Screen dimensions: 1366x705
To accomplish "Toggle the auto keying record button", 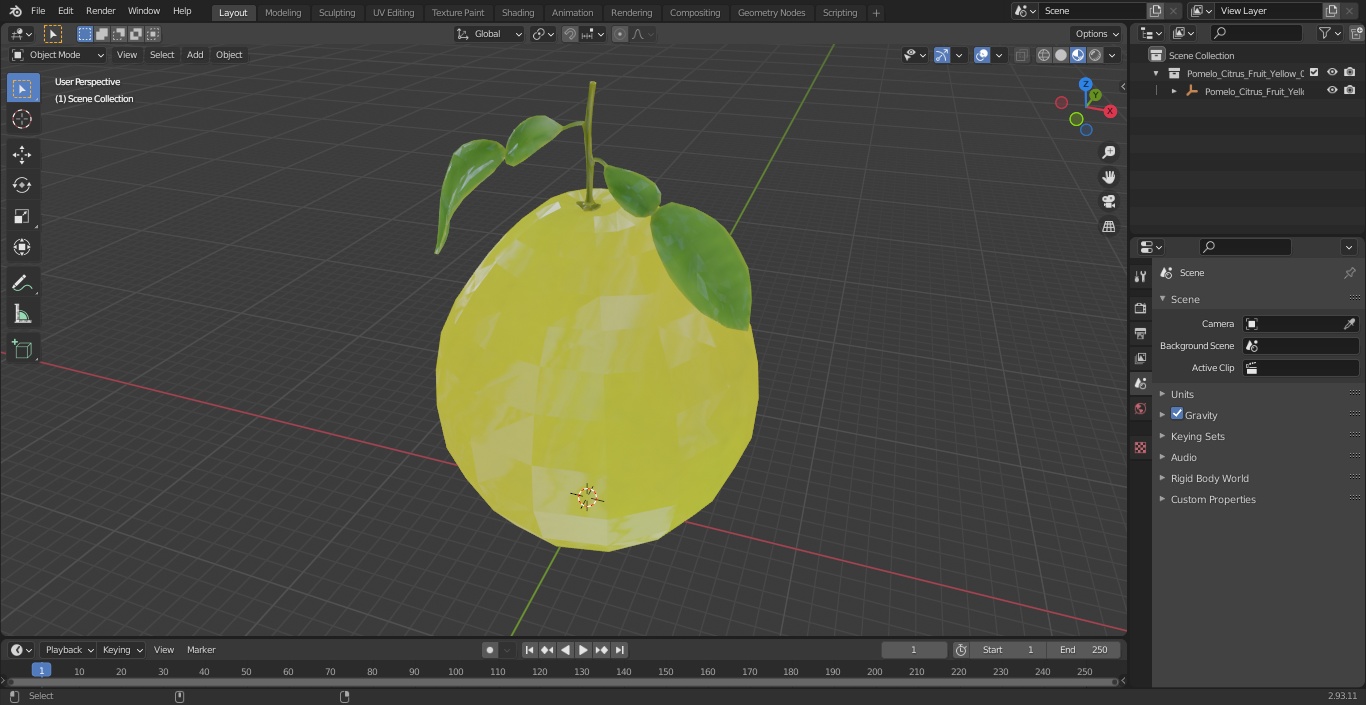I will (x=490, y=650).
